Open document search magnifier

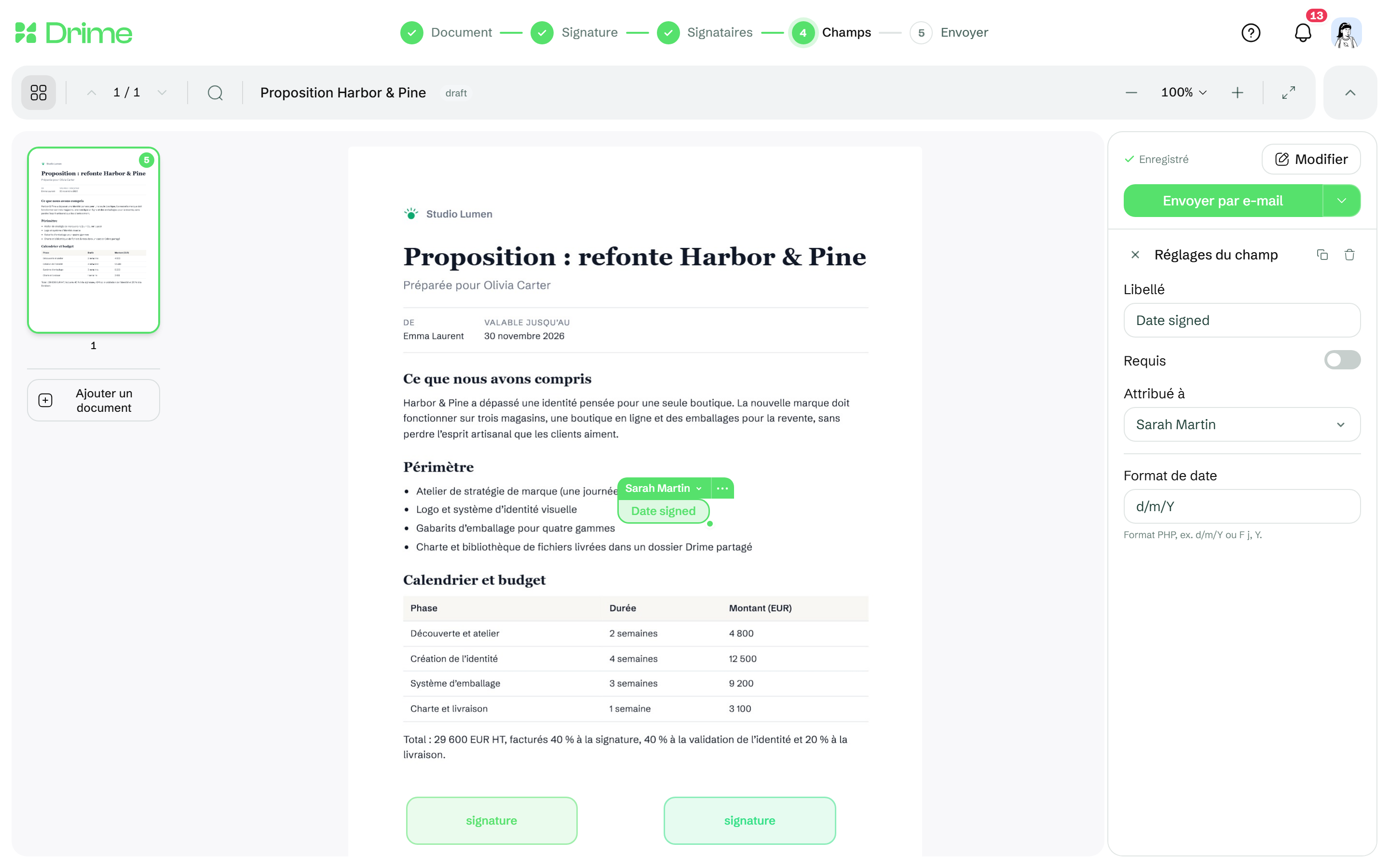(215, 93)
